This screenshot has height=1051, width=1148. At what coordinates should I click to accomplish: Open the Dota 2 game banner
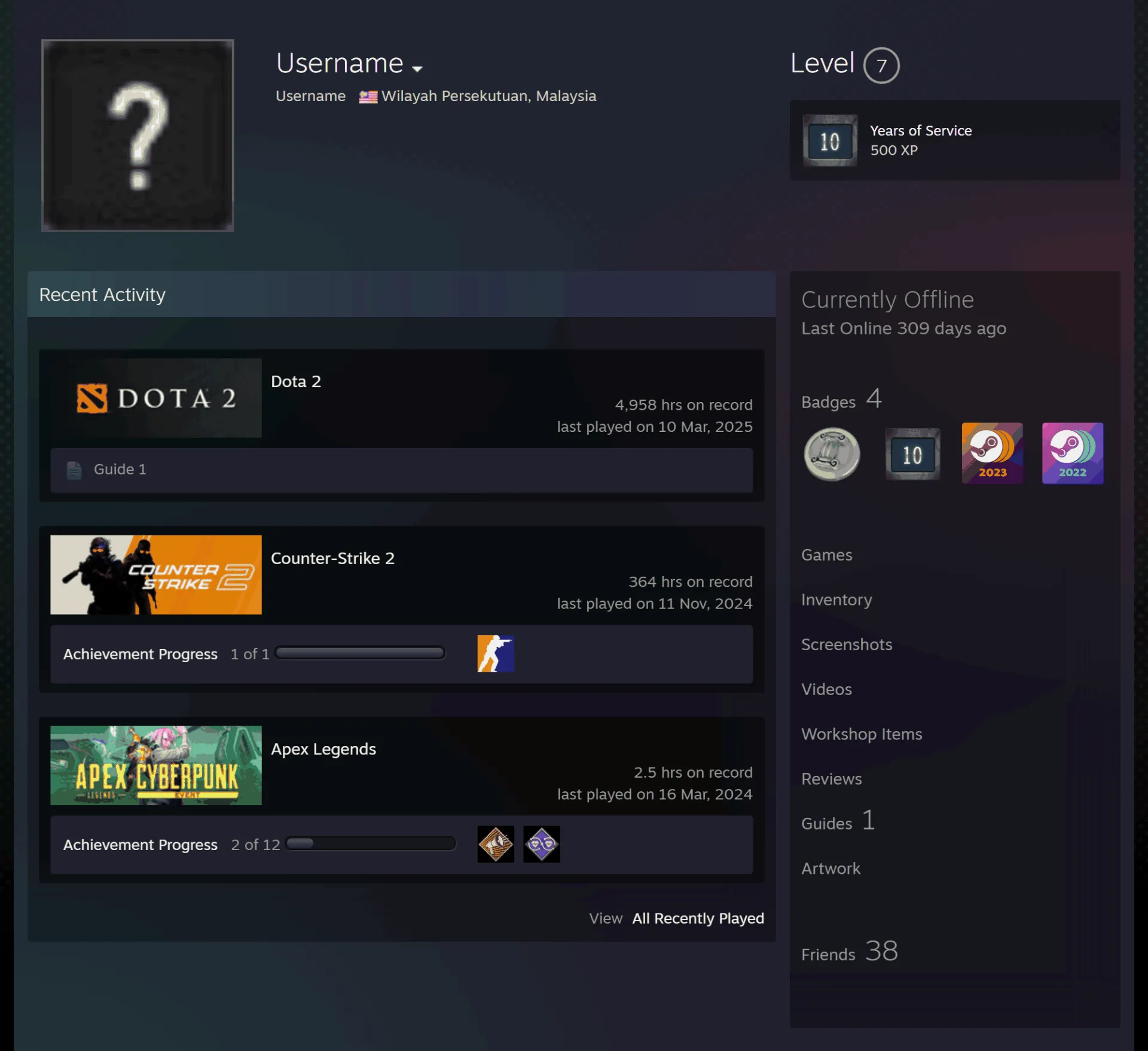[156, 398]
